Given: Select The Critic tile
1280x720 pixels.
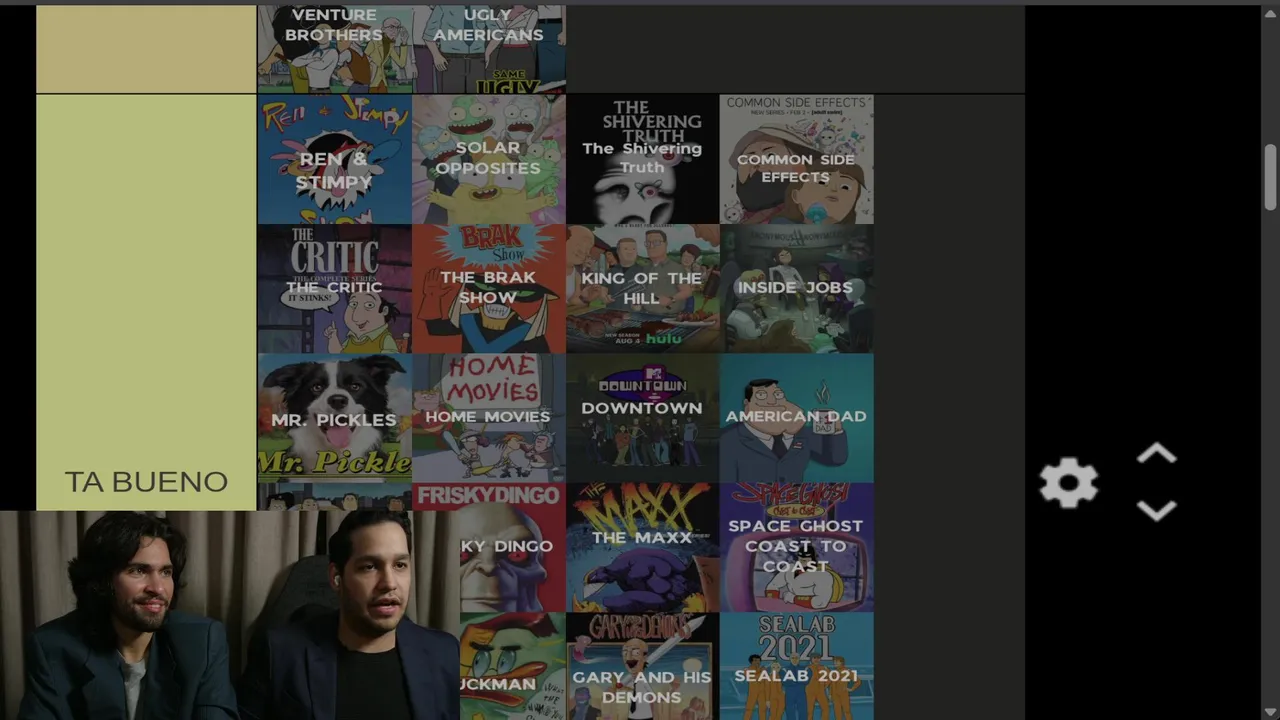Looking at the screenshot, I should 334,288.
